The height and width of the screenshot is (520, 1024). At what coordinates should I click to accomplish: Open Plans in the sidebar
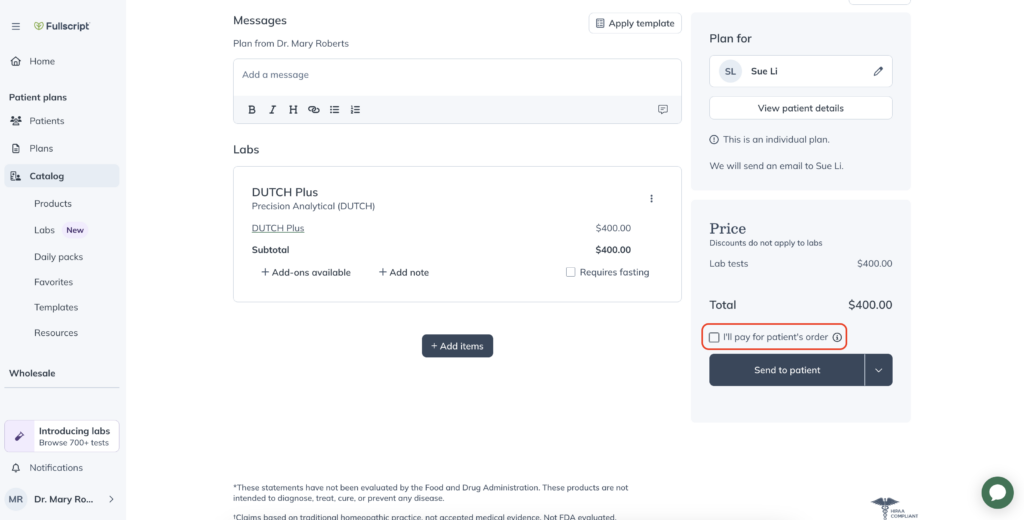click(41, 148)
